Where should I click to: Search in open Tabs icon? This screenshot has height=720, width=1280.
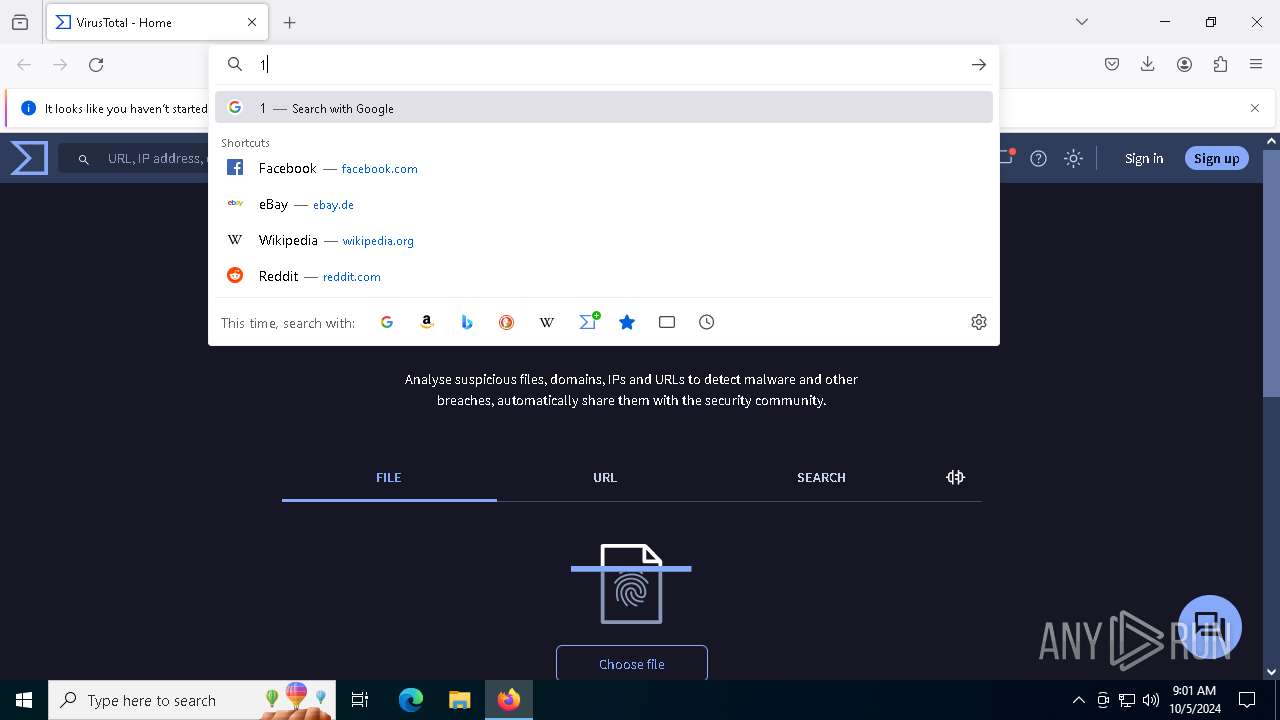coord(667,322)
